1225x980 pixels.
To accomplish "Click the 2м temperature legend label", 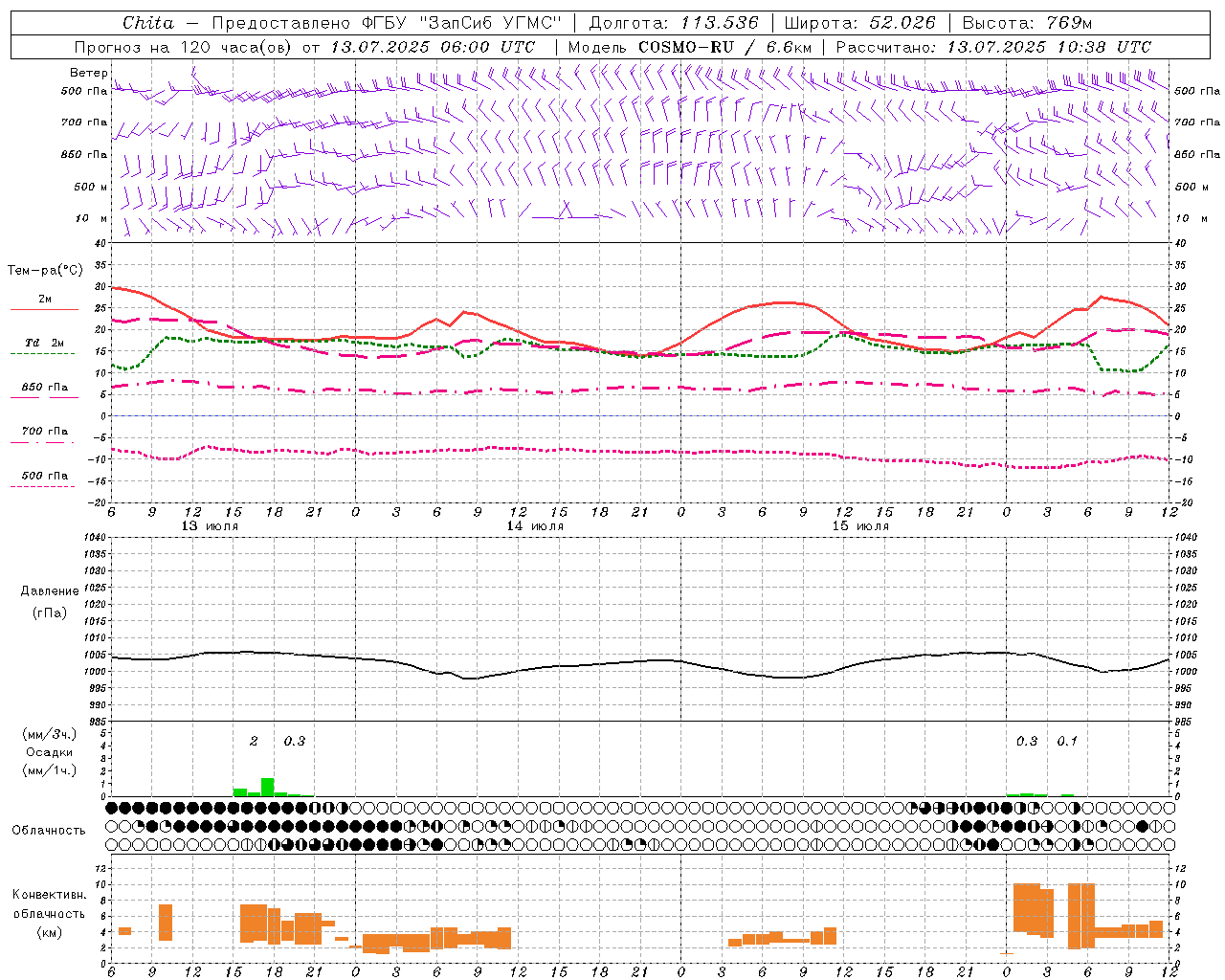I will click(45, 299).
